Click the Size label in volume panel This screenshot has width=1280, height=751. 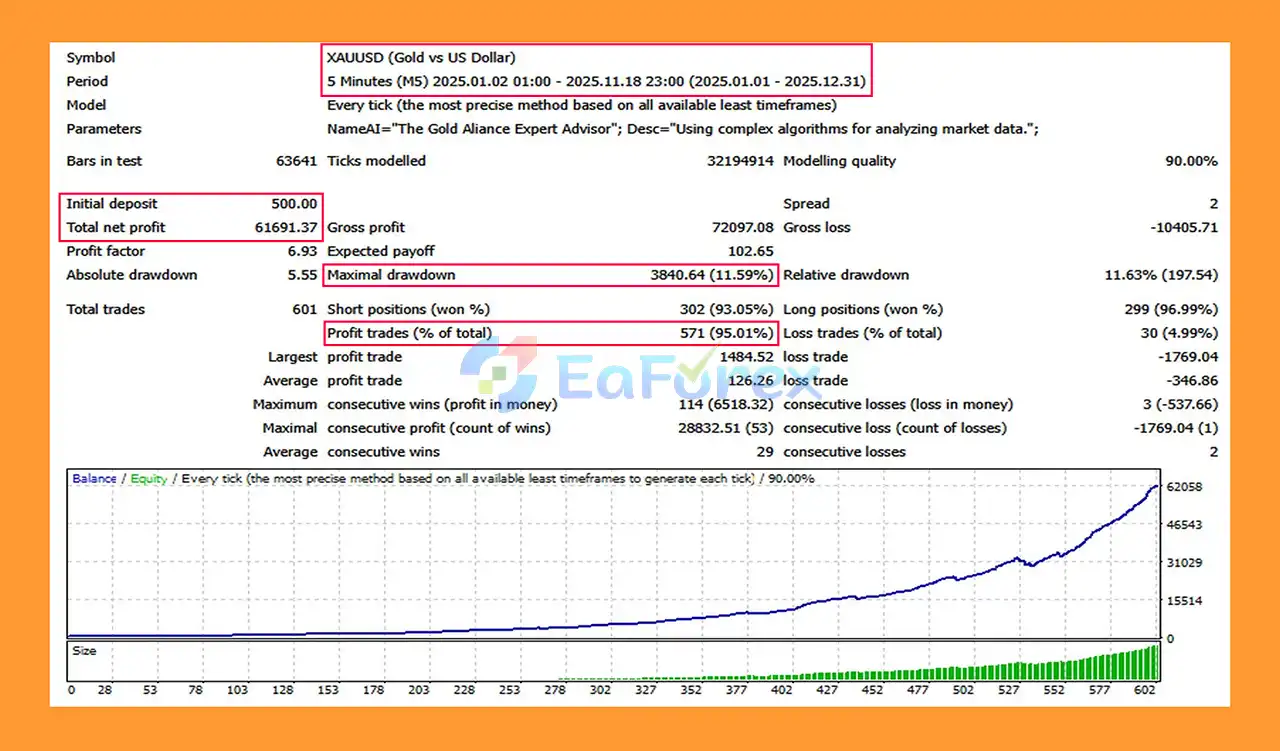85,651
